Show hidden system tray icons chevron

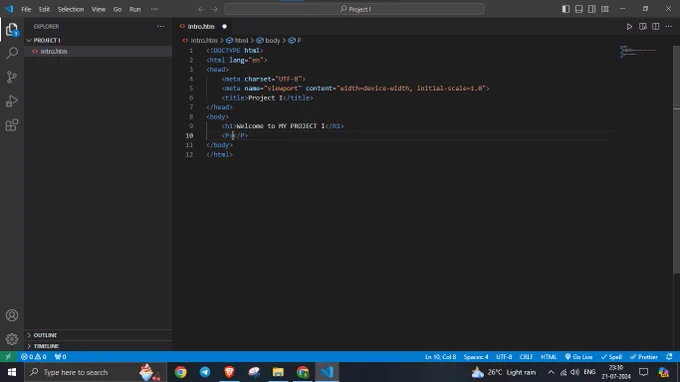point(551,372)
